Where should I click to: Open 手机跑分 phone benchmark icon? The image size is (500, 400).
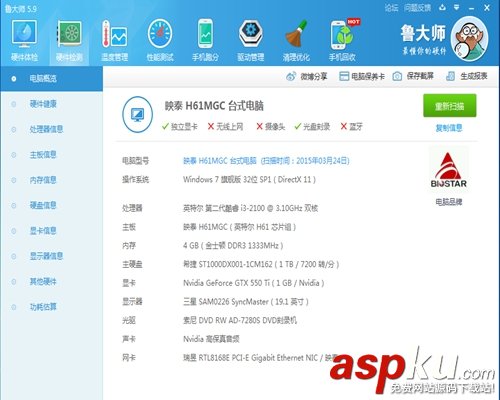click(x=205, y=40)
